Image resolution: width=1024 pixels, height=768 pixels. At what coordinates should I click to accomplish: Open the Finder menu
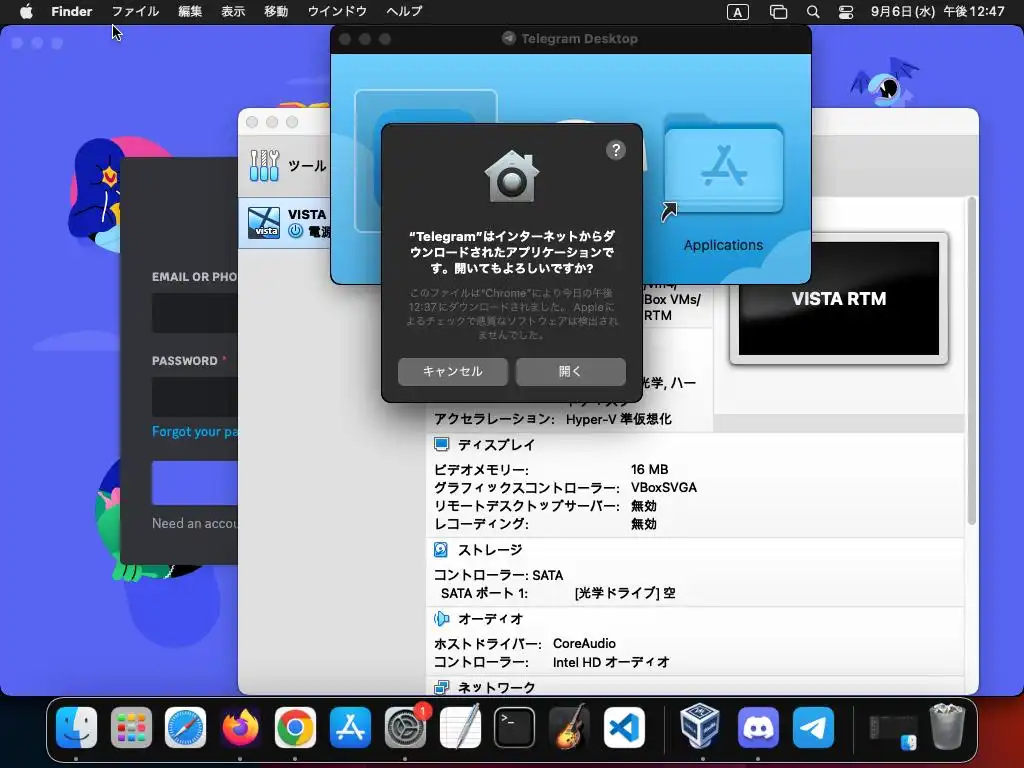(72, 11)
